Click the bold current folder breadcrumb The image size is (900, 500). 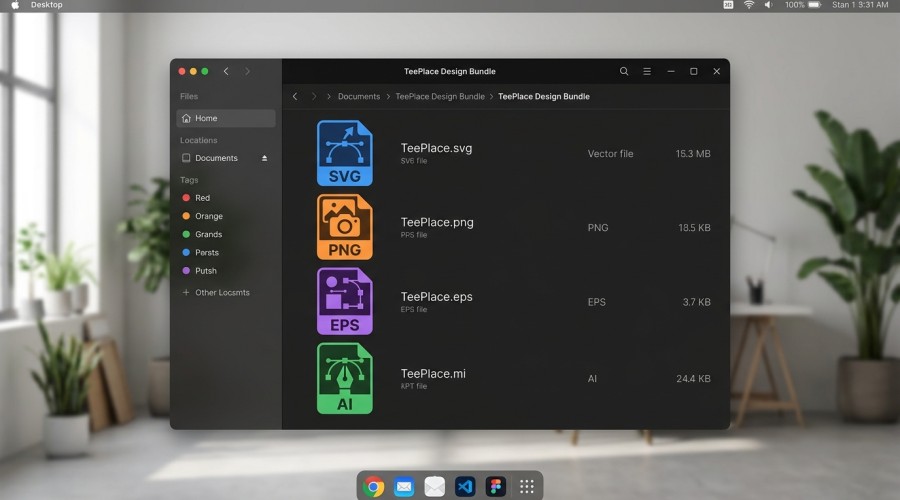pyautogui.click(x=544, y=96)
